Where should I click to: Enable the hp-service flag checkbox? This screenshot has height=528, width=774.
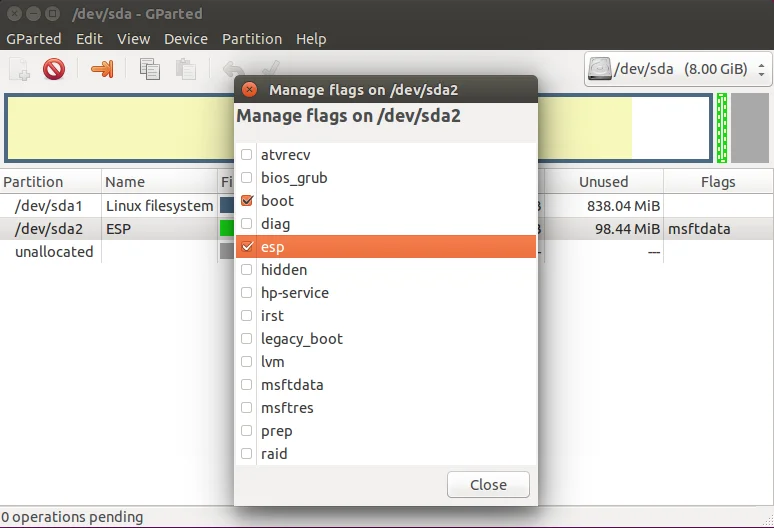pos(246,293)
